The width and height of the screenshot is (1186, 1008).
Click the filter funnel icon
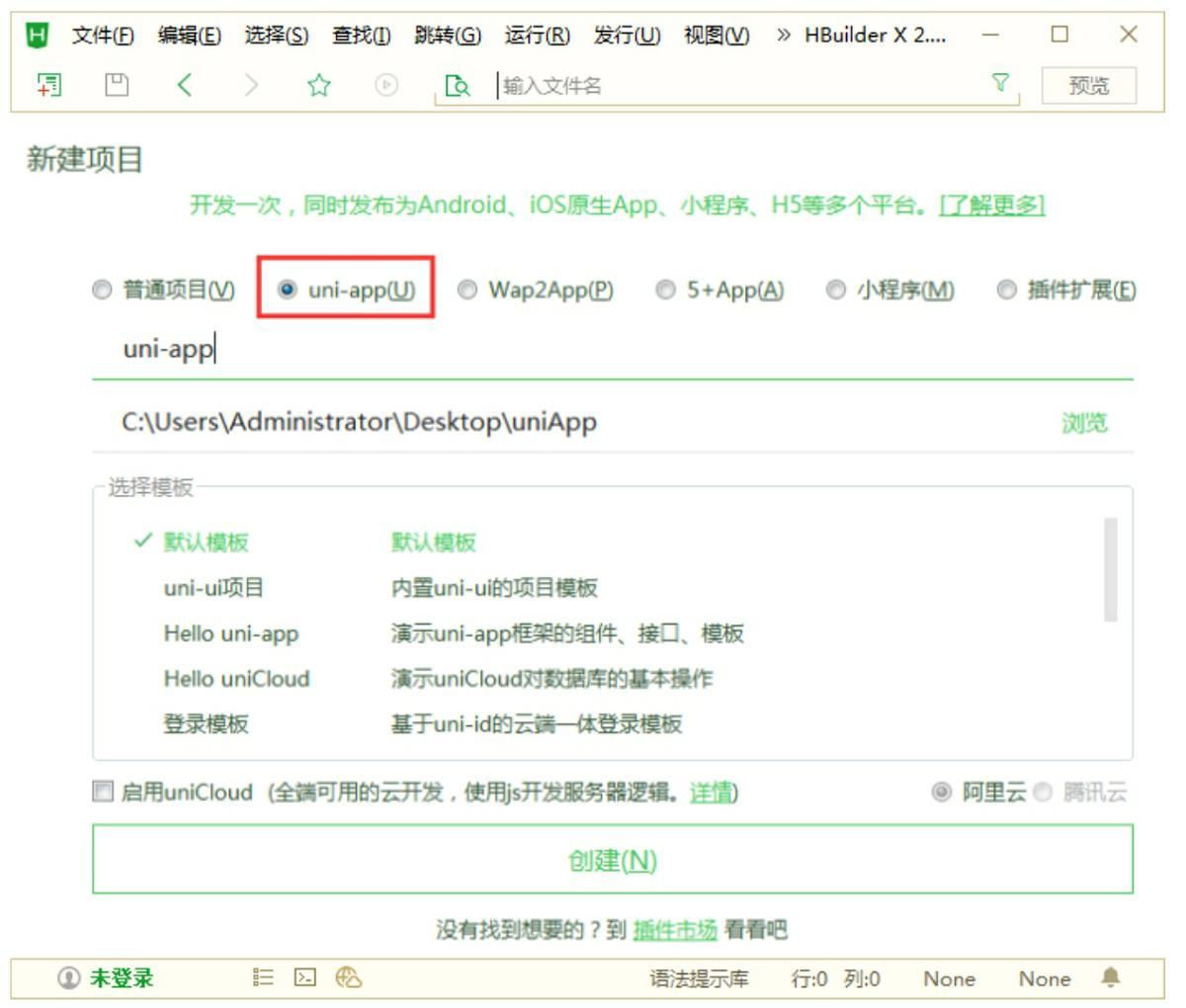(1001, 84)
